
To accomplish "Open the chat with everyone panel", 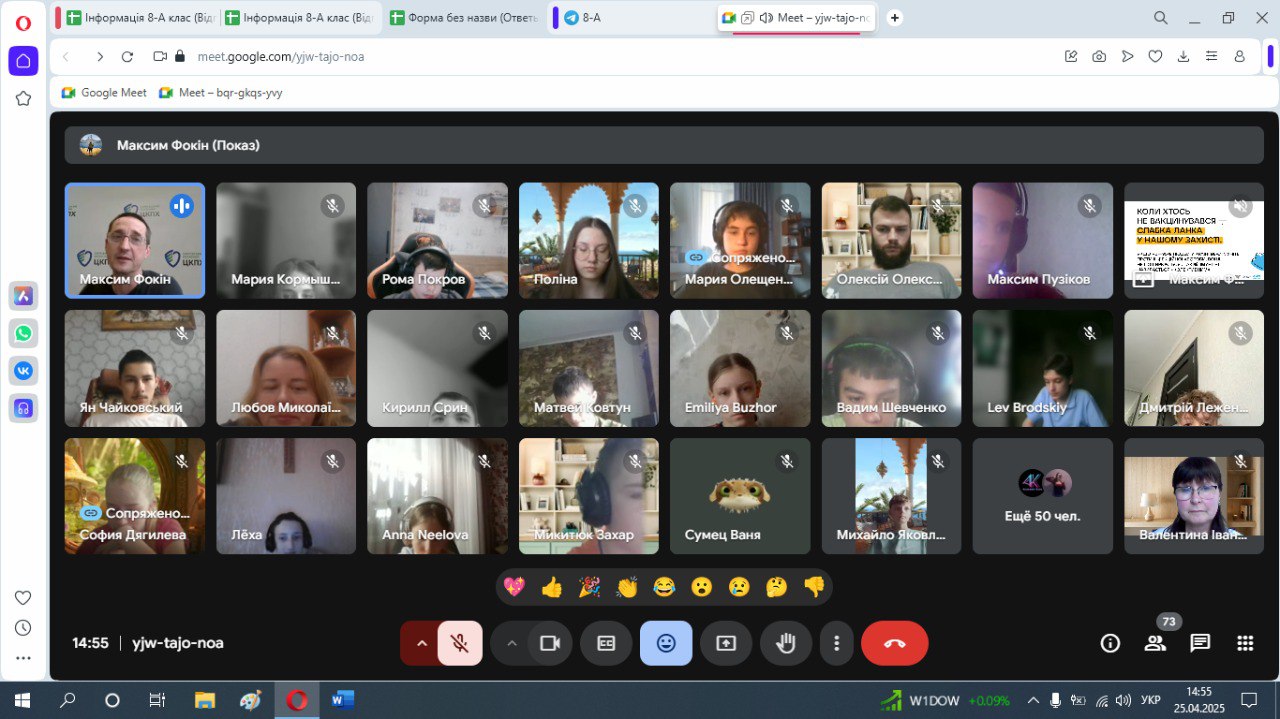I will pyautogui.click(x=1200, y=643).
